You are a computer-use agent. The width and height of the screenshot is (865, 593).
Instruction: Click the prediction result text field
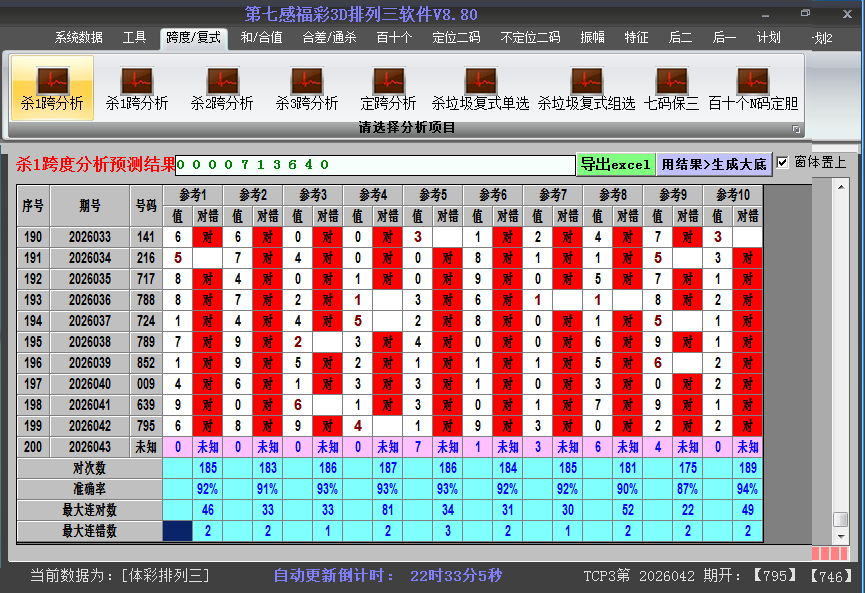point(375,164)
